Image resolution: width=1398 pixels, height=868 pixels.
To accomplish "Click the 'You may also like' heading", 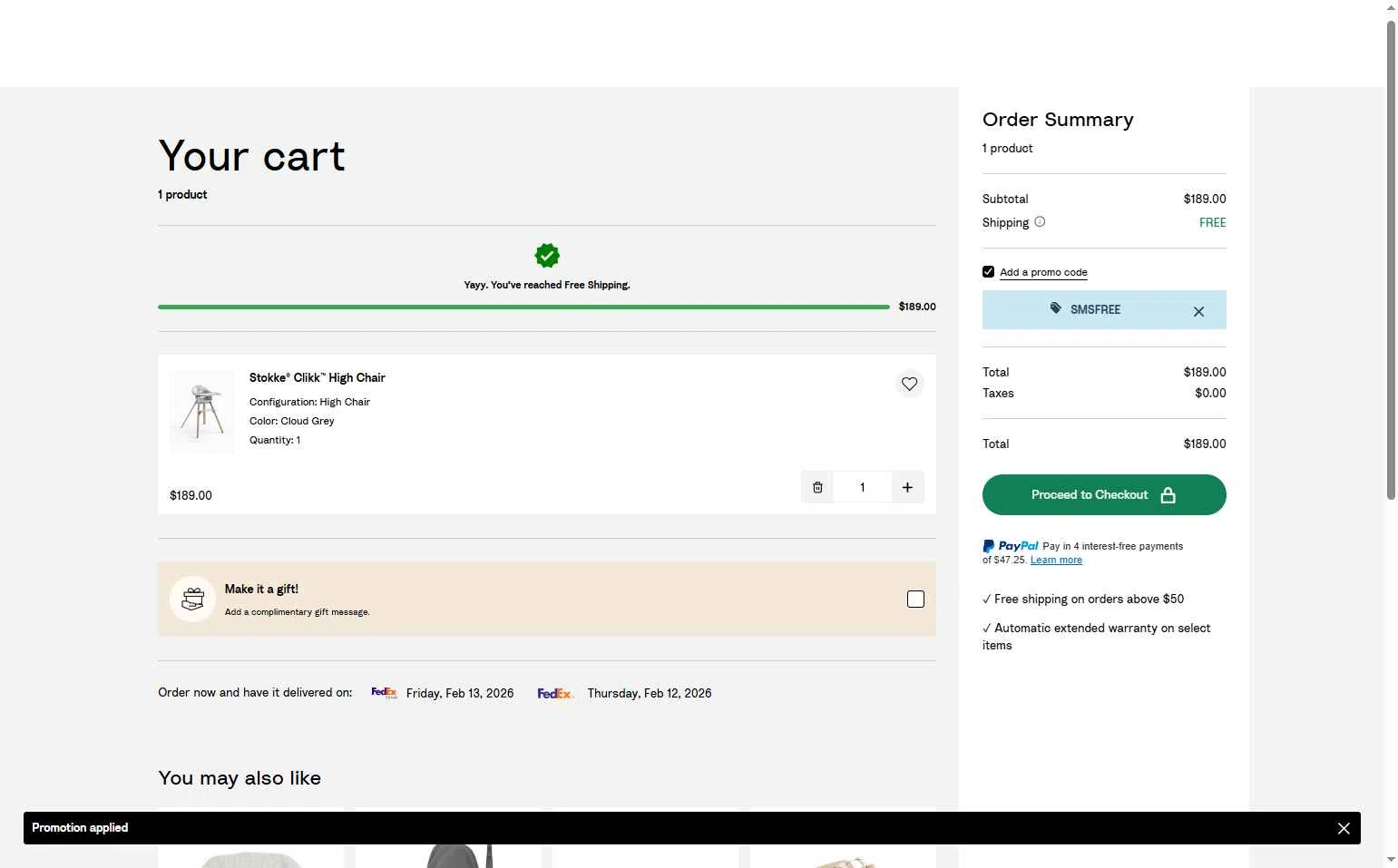I will 240,778.
